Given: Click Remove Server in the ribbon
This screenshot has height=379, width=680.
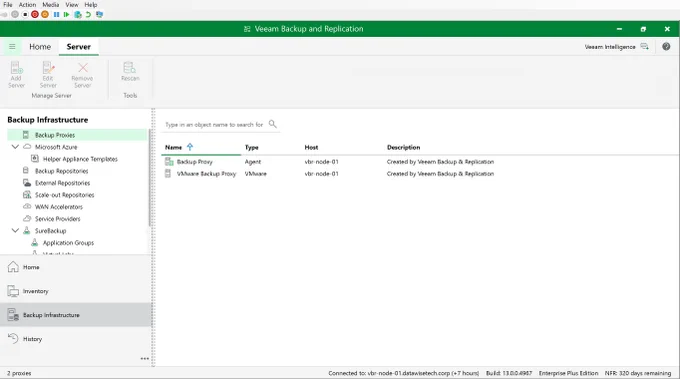Looking at the screenshot, I should click(82, 75).
